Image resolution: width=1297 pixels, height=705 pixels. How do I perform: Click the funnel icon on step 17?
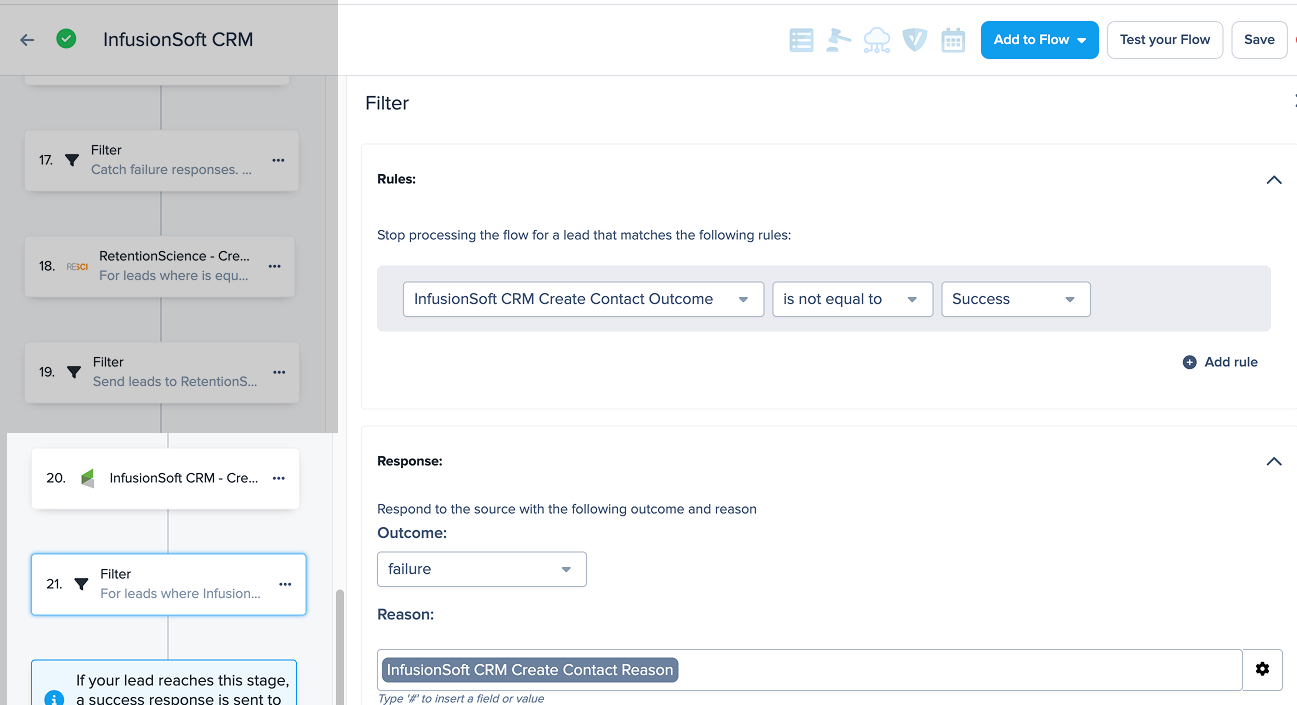click(x=72, y=160)
